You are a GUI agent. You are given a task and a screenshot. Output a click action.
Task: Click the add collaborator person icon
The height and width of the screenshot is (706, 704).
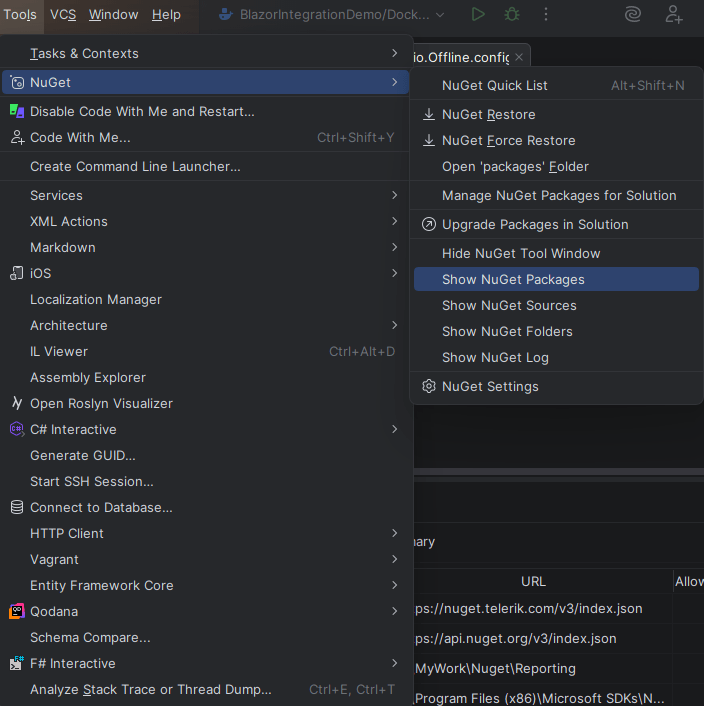(x=674, y=14)
